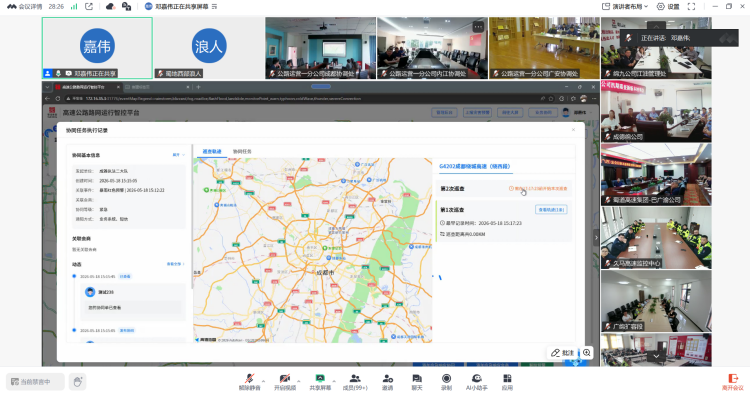Click the translation icon in top bar
The width and height of the screenshot is (750, 396).
pyautogui.click(x=126, y=6)
